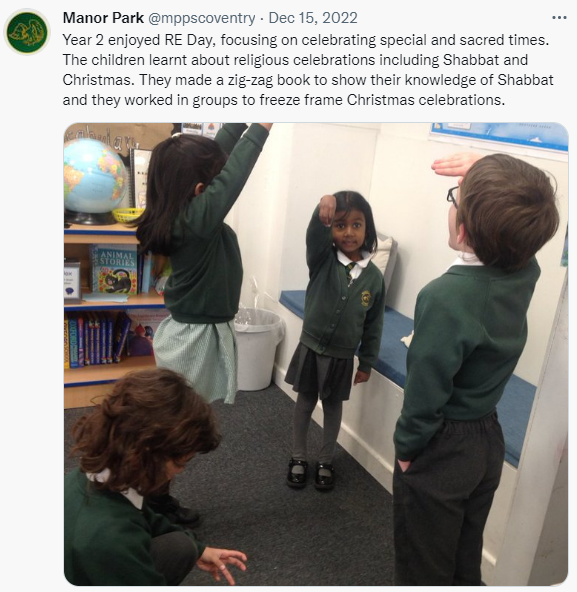Click the girl standing in the photo's center

(x=337, y=338)
